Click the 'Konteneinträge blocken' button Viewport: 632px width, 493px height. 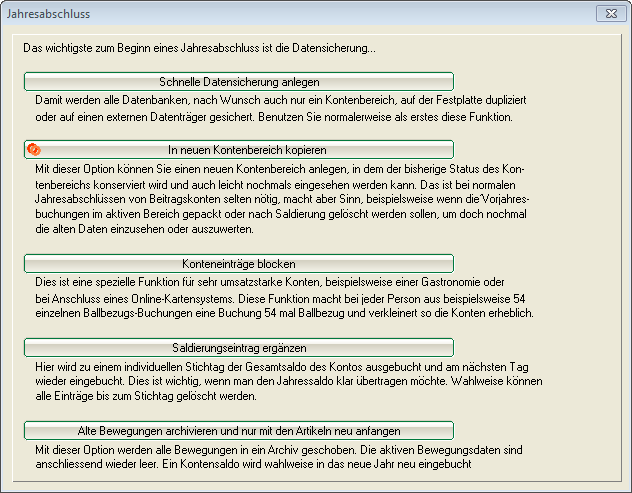(239, 264)
